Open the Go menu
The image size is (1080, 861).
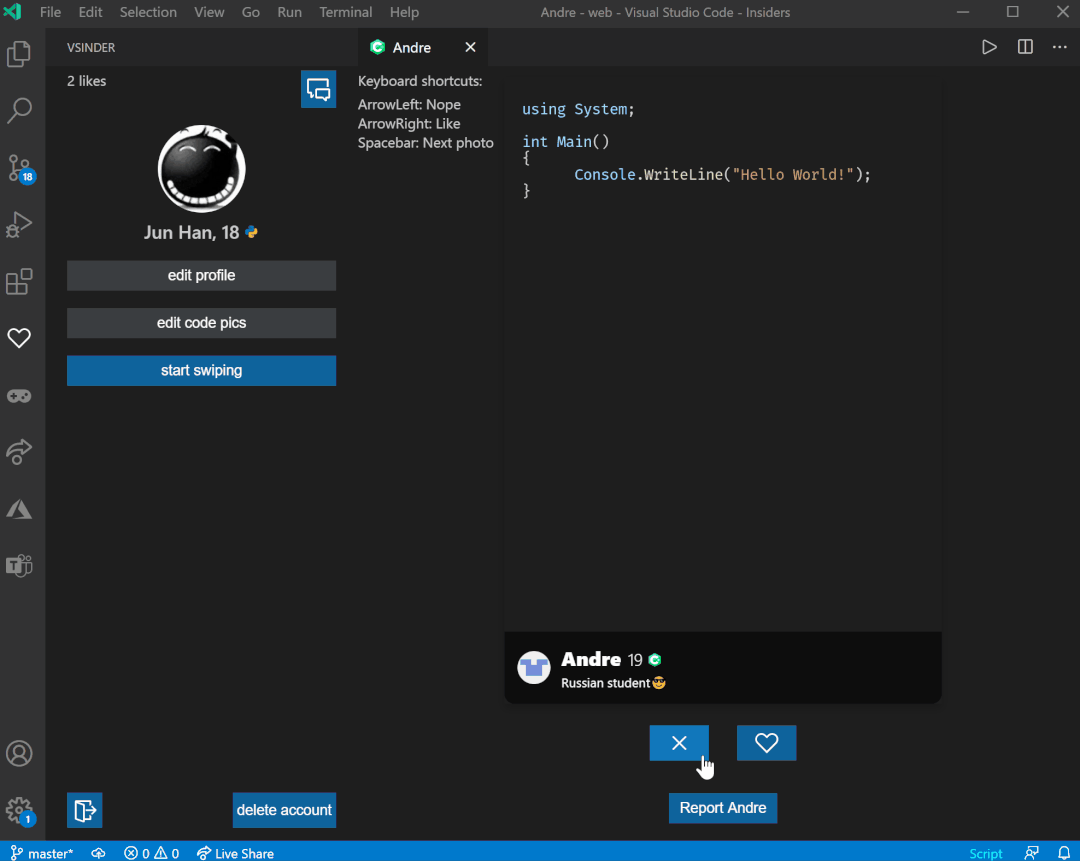pyautogui.click(x=251, y=12)
